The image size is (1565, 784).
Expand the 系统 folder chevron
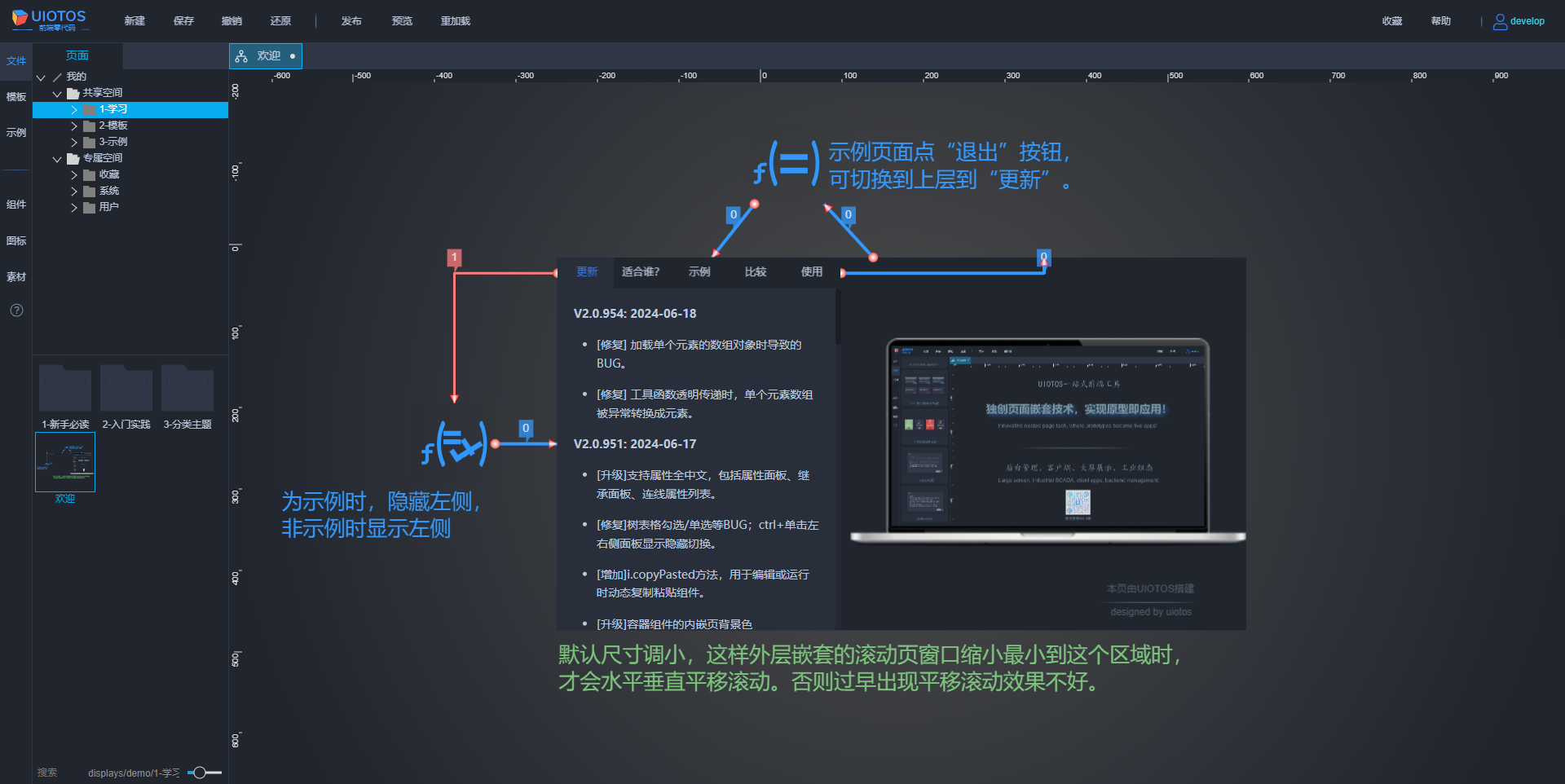(x=74, y=191)
